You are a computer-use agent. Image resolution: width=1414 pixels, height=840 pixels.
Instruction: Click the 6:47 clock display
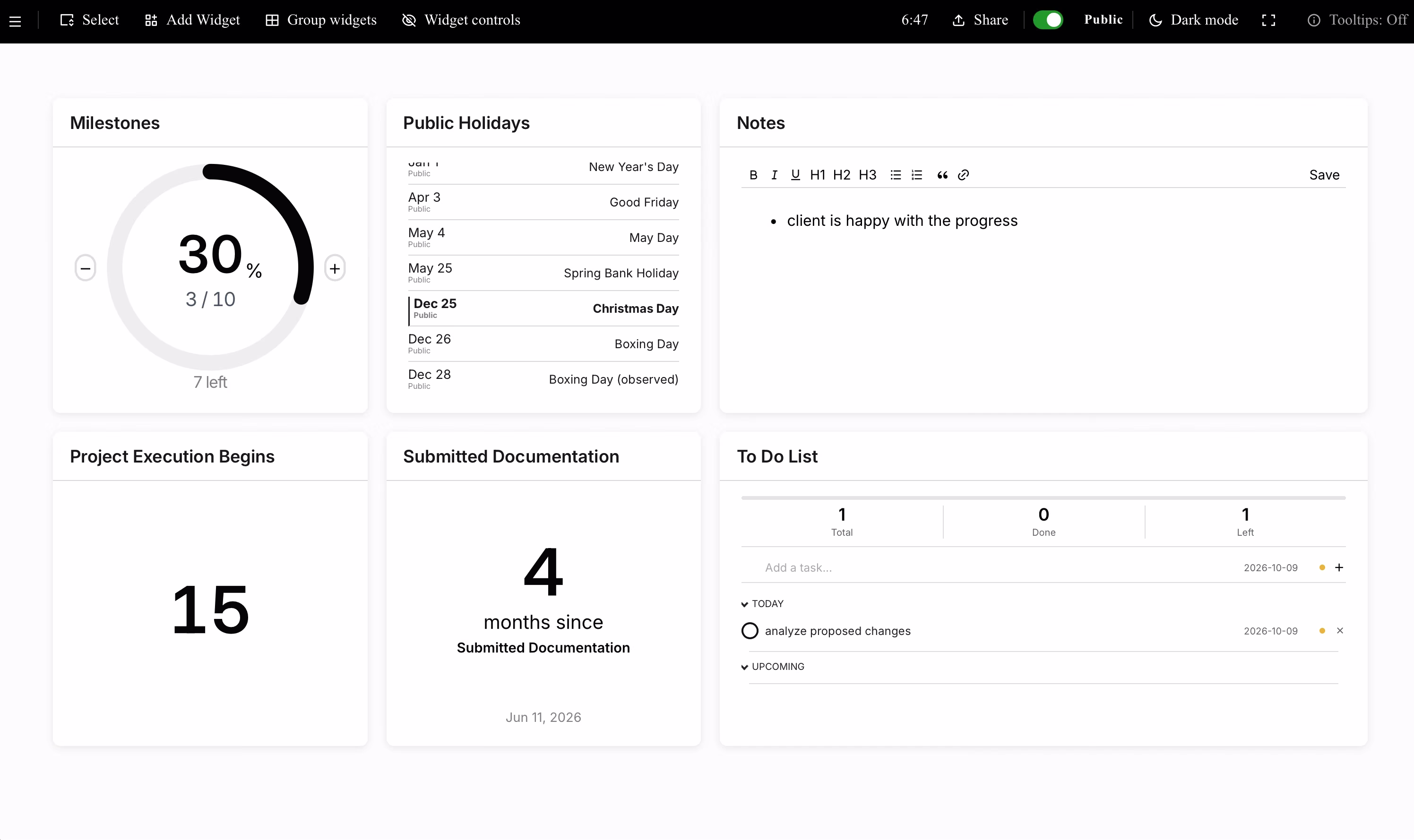(x=914, y=20)
